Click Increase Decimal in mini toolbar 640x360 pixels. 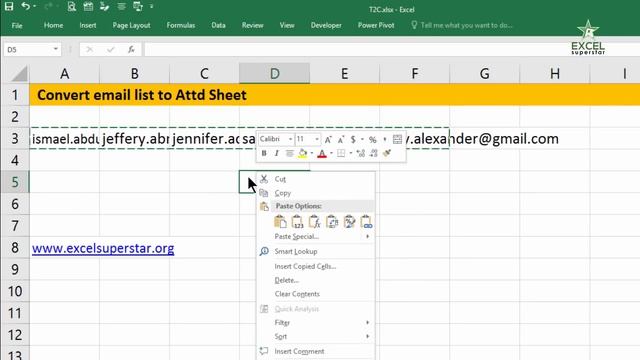tap(360, 153)
